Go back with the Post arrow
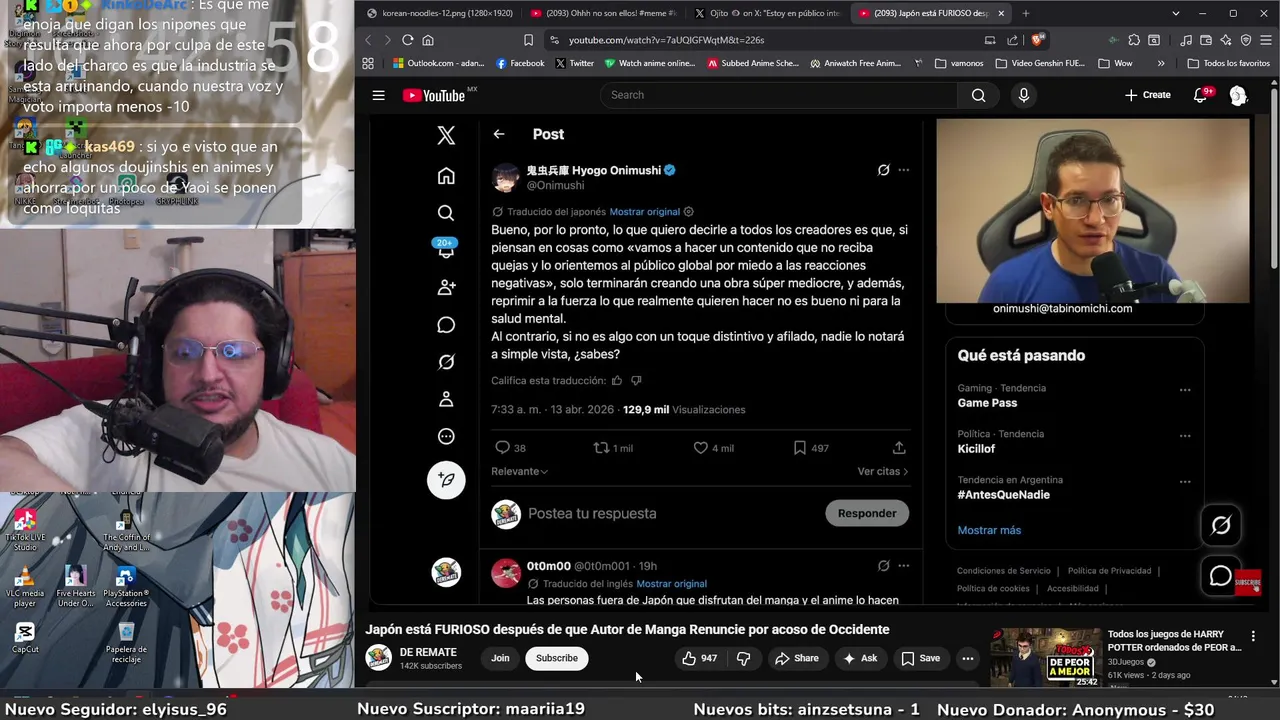The height and width of the screenshot is (720, 1280). point(498,134)
